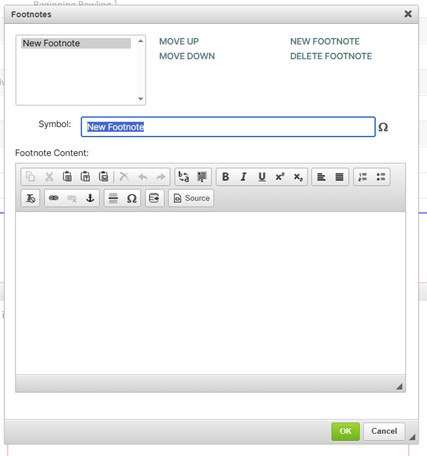Remove formatting with the clear format icon
Image resolution: width=427 pixels, height=456 pixels.
click(x=30, y=198)
